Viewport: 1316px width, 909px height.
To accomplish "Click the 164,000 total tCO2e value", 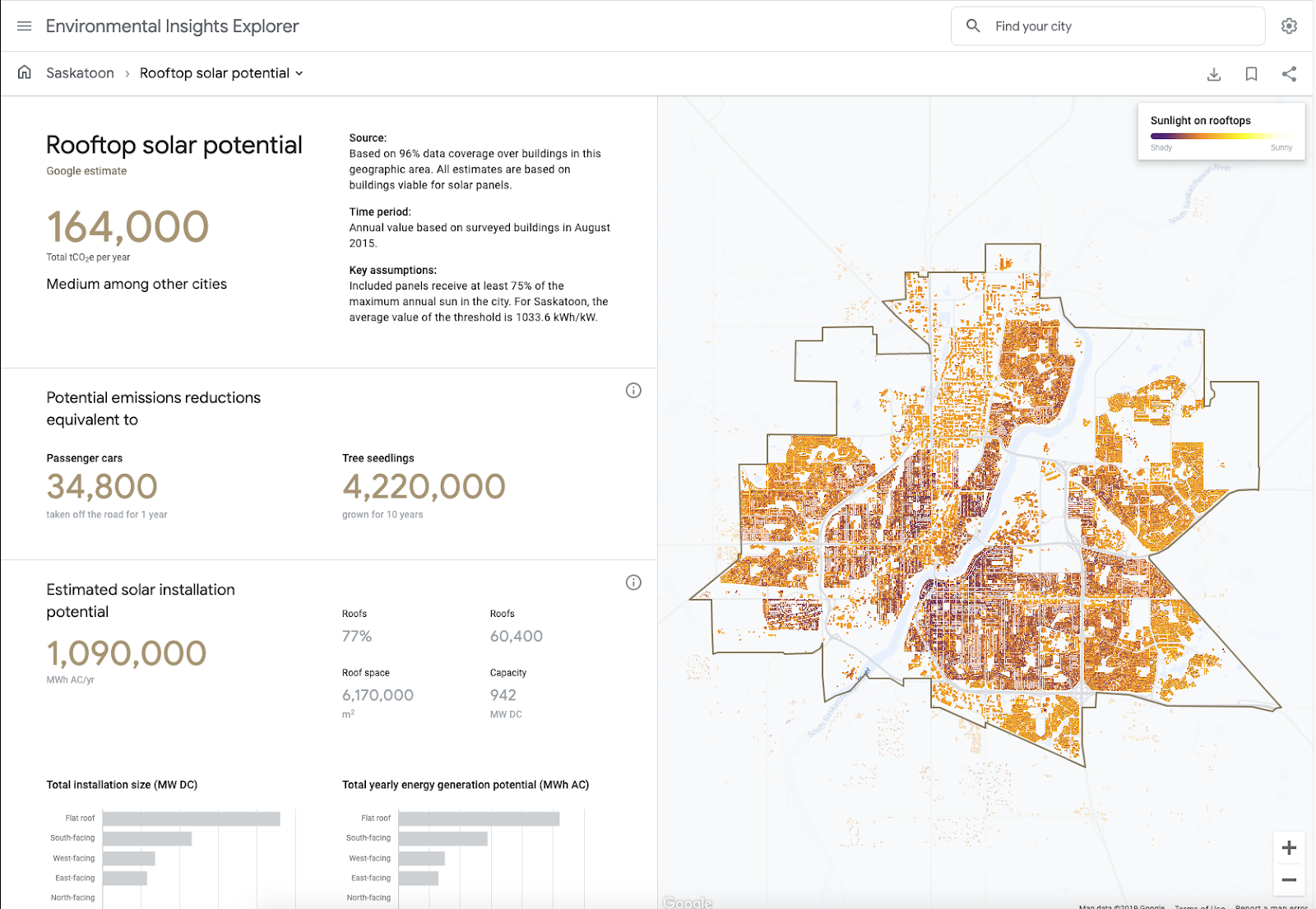I will [127, 227].
